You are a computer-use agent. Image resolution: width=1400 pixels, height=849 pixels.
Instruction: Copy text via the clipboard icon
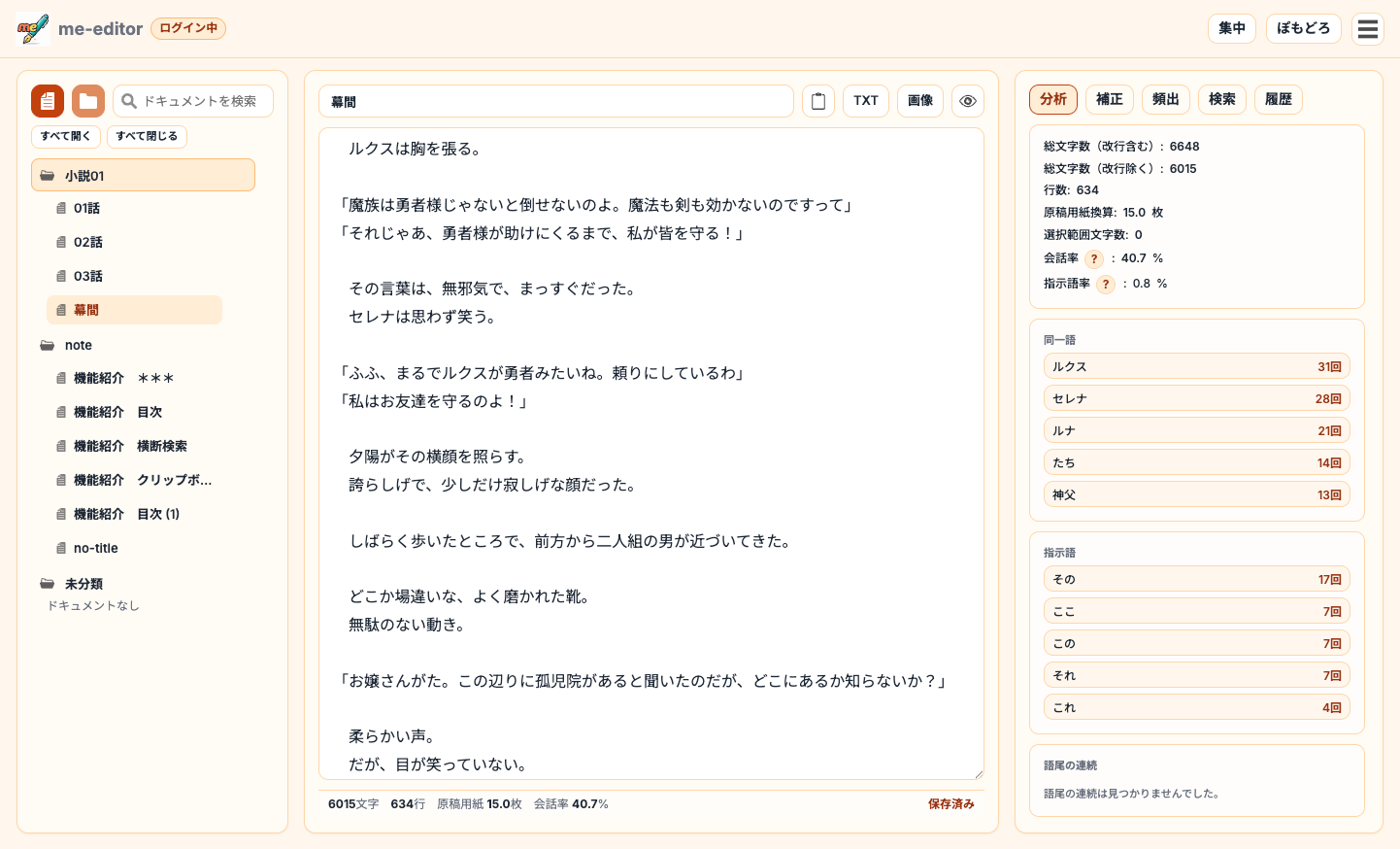(817, 100)
